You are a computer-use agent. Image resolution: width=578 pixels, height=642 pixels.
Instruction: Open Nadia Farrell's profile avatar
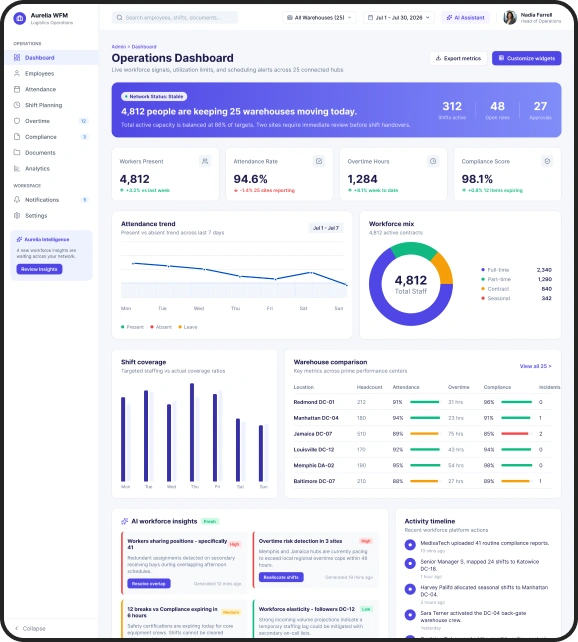pyautogui.click(x=510, y=18)
